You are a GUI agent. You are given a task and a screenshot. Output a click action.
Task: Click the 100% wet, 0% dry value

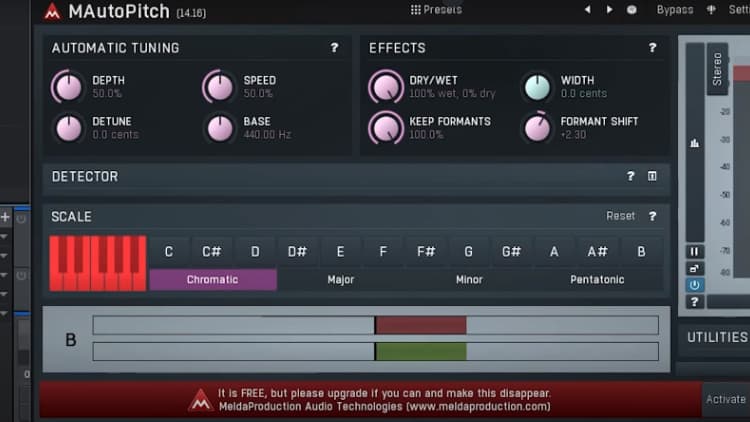(x=452, y=94)
